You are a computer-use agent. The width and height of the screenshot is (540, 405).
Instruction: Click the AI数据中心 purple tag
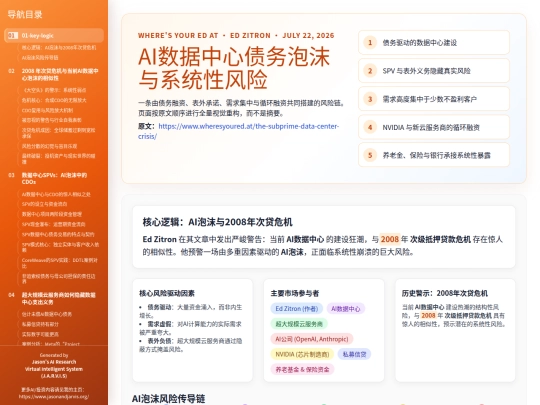pos(345,309)
